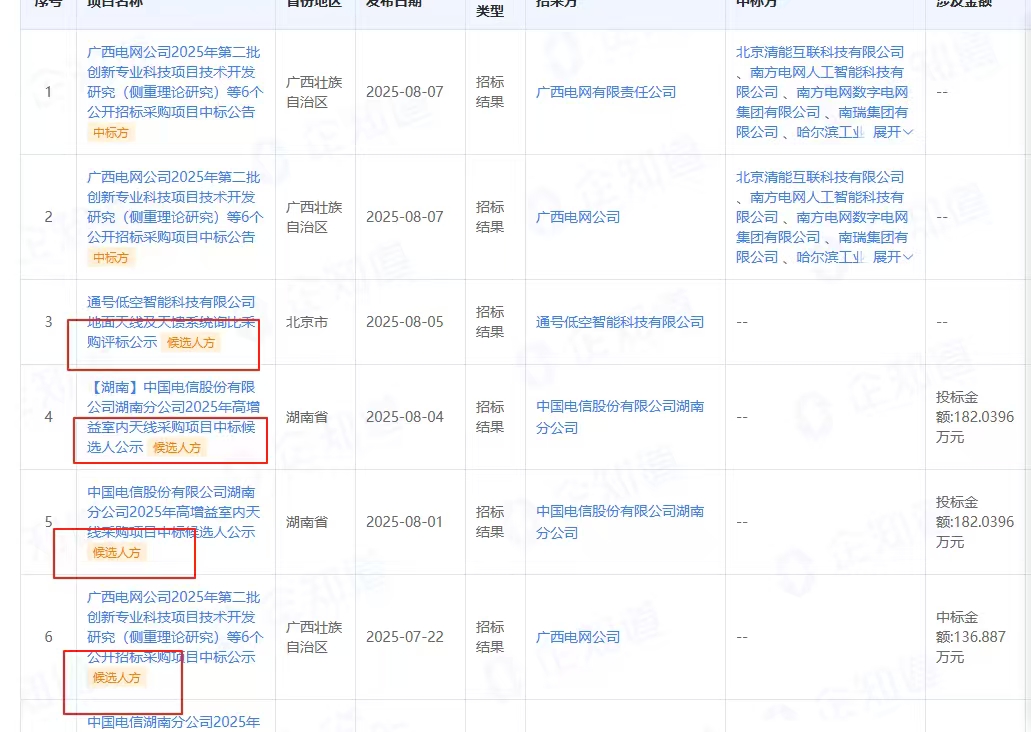
Task: Open winner 南瑞集团有限公司 in row 2
Action: coord(822,247)
